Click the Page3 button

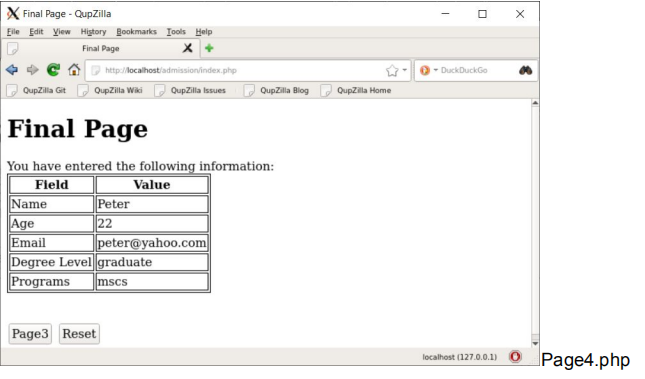point(30,334)
